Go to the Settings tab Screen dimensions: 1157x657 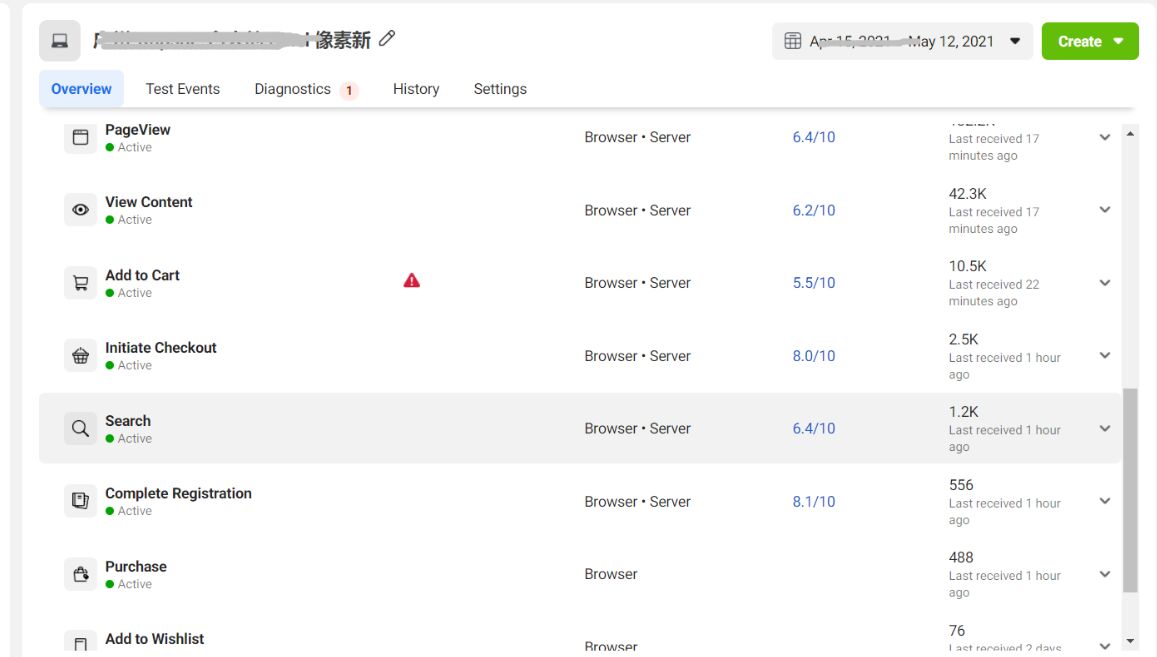pos(500,89)
